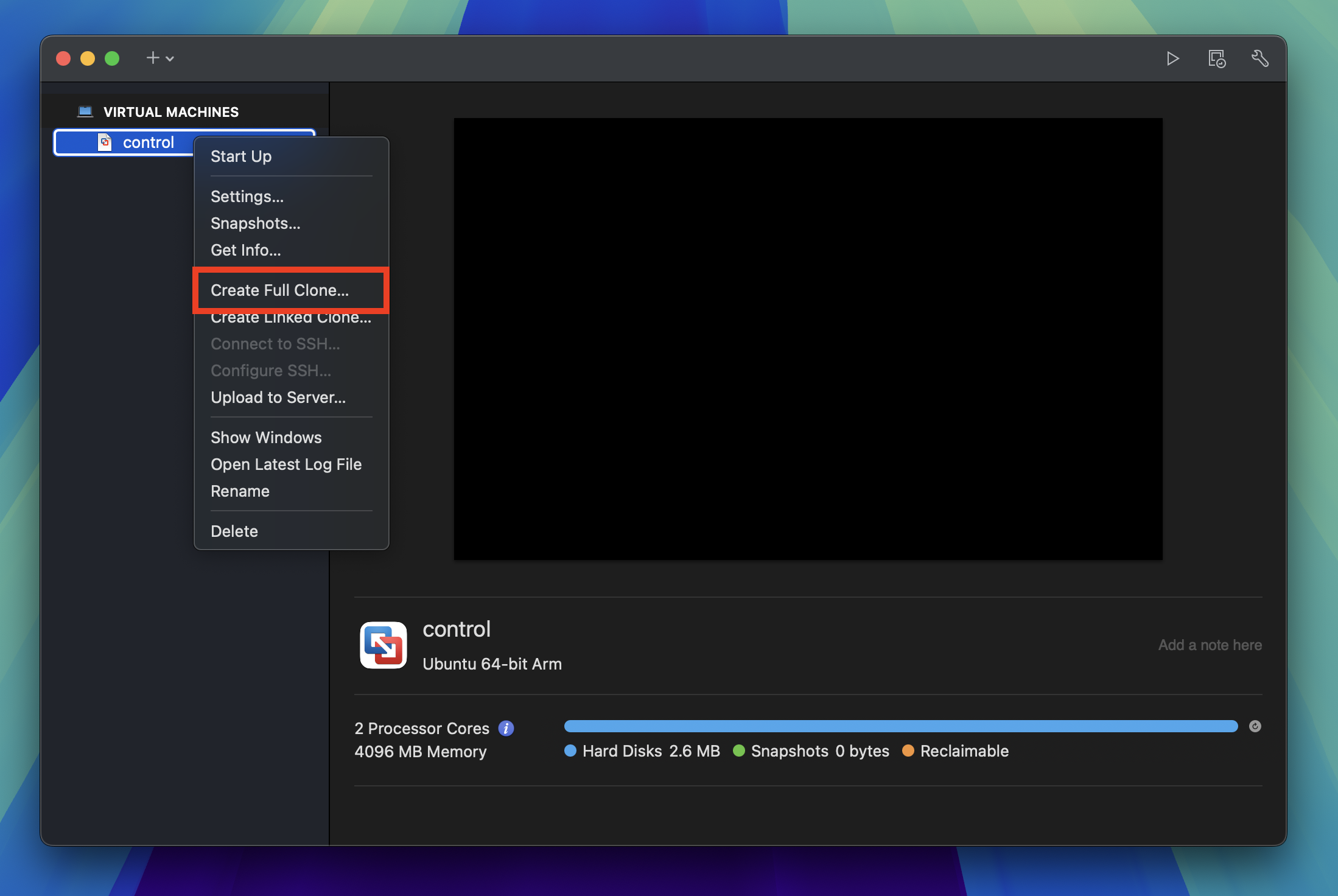This screenshot has height=896, width=1338.
Task: Click the Add a note here field
Action: tap(1209, 645)
